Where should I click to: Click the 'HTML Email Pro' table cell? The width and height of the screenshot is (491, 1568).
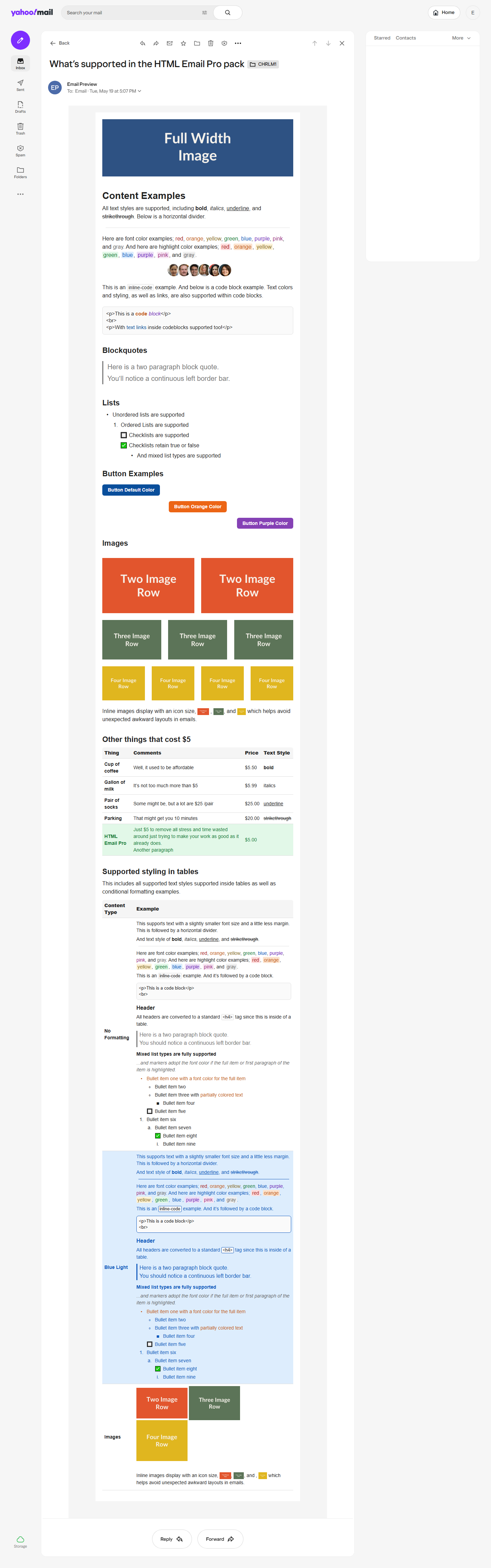[117, 840]
